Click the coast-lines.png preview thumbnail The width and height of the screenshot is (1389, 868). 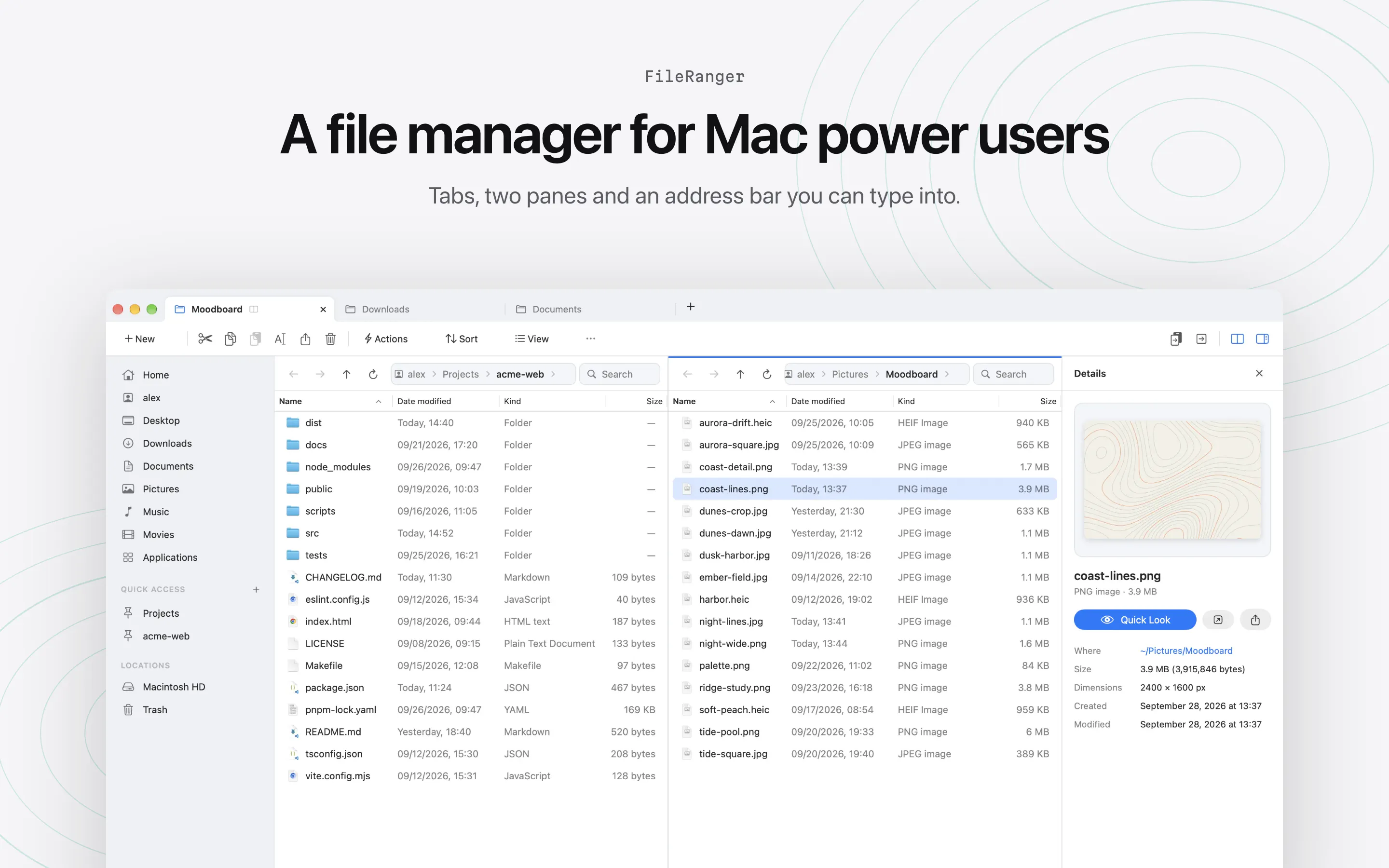coord(1172,480)
